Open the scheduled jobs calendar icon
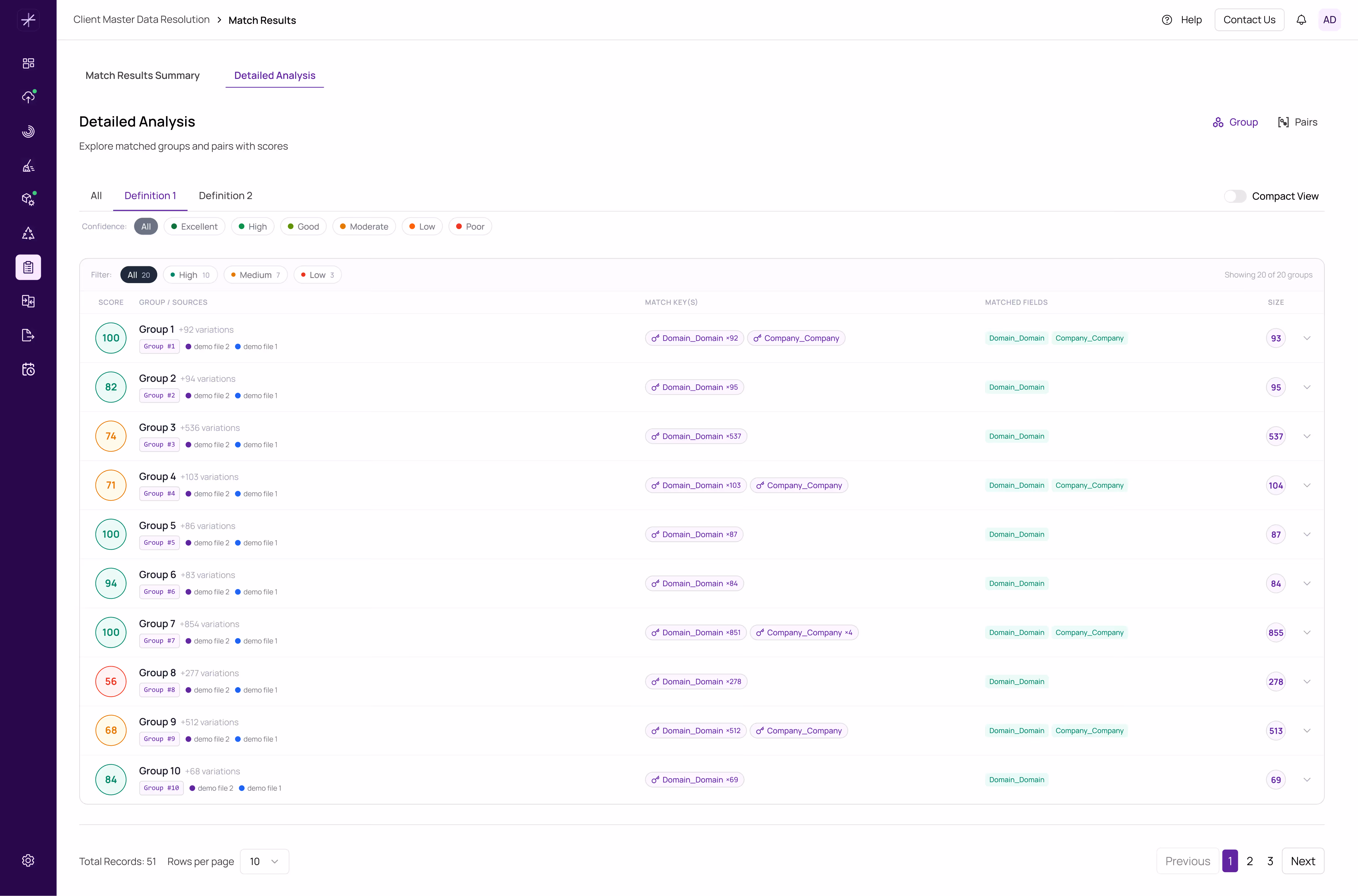The height and width of the screenshot is (896, 1358). pyautogui.click(x=28, y=369)
